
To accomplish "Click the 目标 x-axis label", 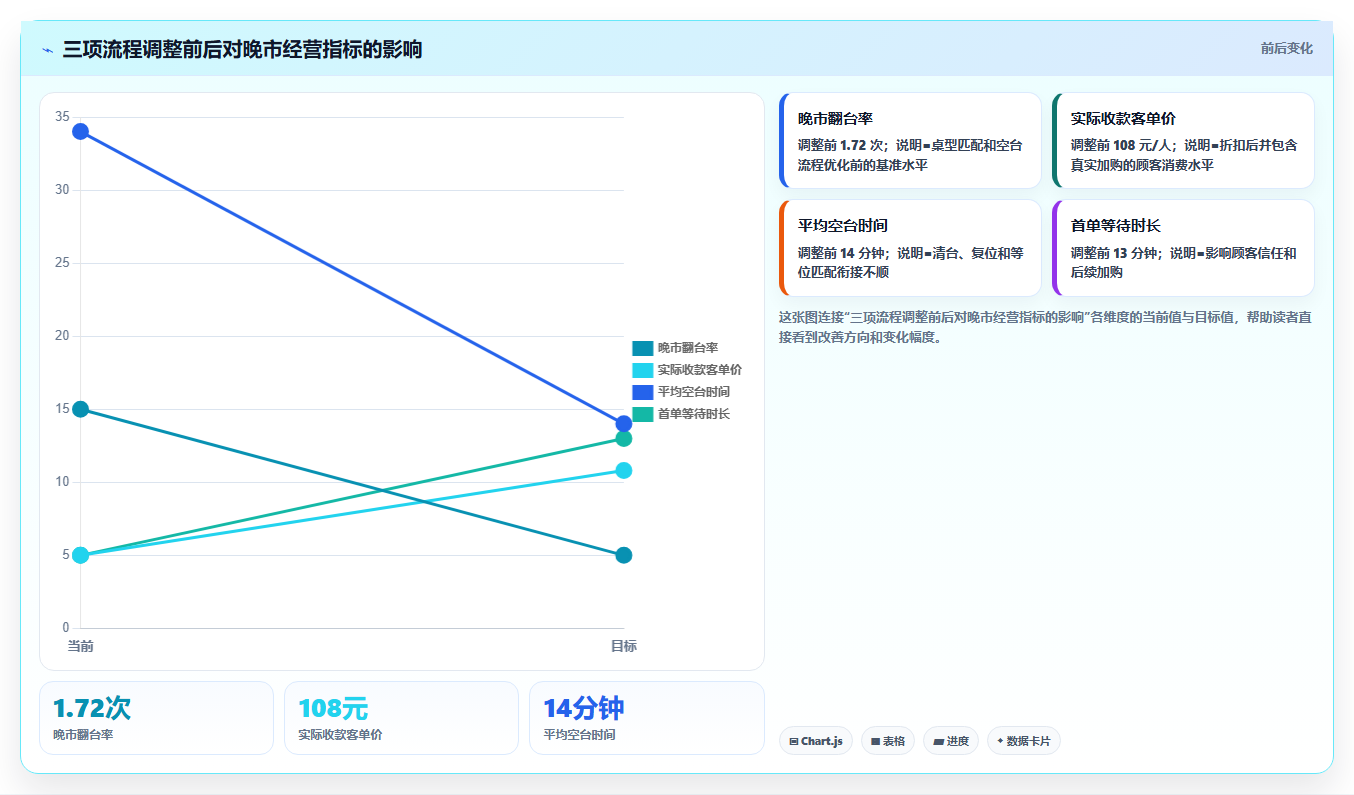I will point(624,646).
